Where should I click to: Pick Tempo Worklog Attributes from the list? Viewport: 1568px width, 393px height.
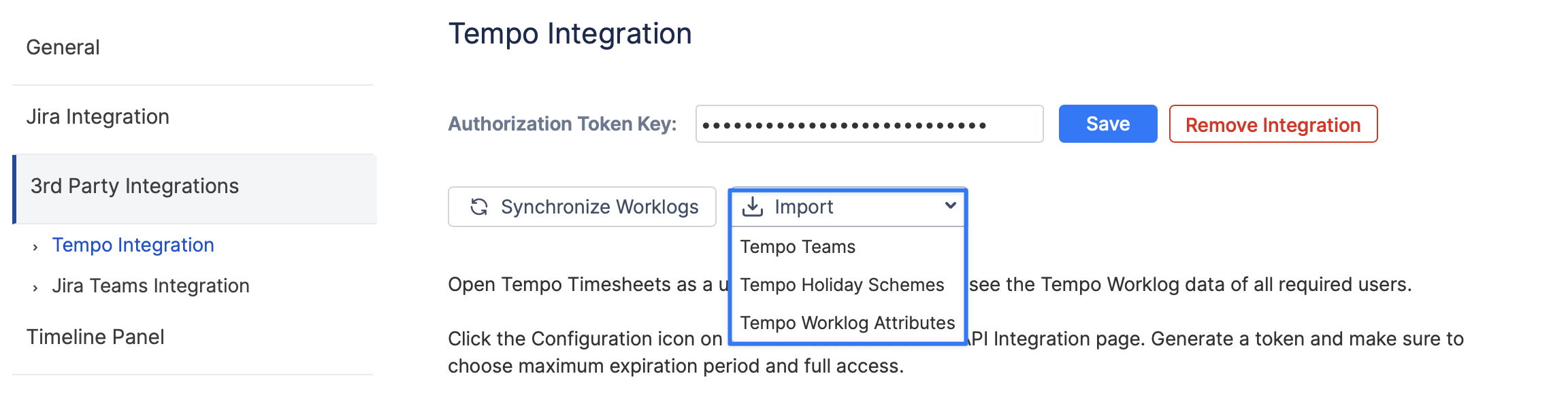pos(847,323)
